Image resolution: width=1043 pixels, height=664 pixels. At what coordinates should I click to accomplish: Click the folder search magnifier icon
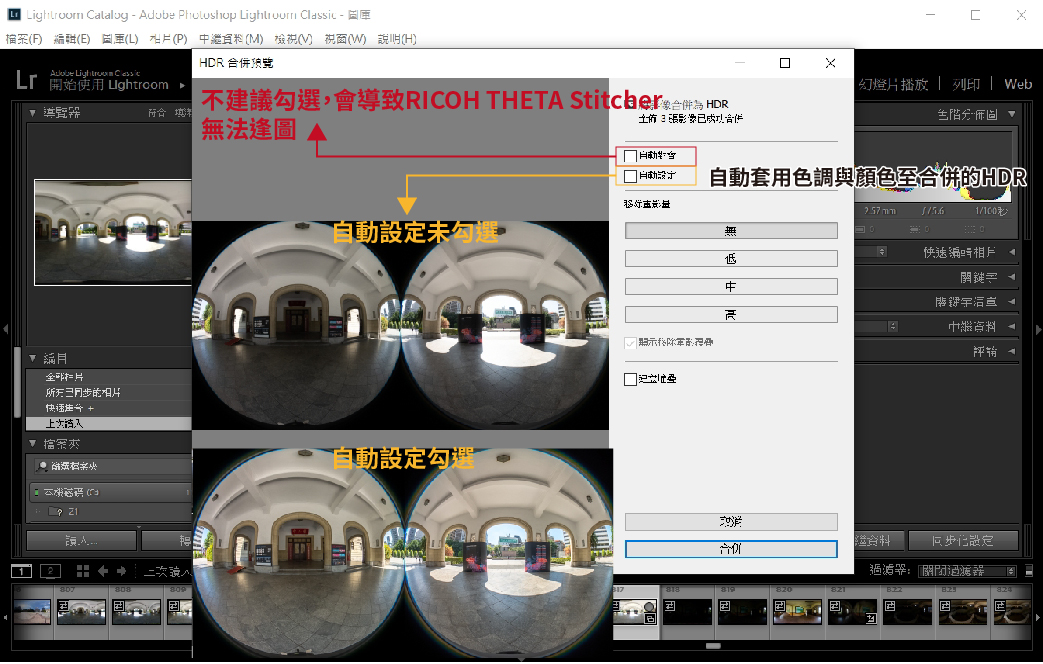[x=42, y=466]
